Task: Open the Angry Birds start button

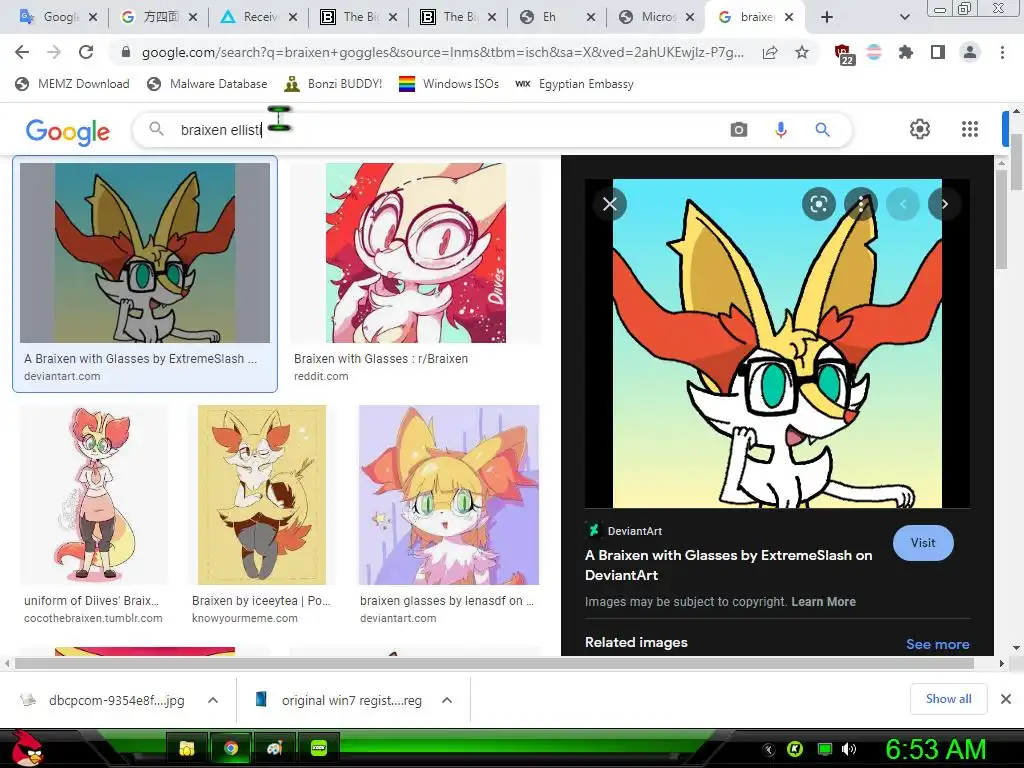Action: 27,748
